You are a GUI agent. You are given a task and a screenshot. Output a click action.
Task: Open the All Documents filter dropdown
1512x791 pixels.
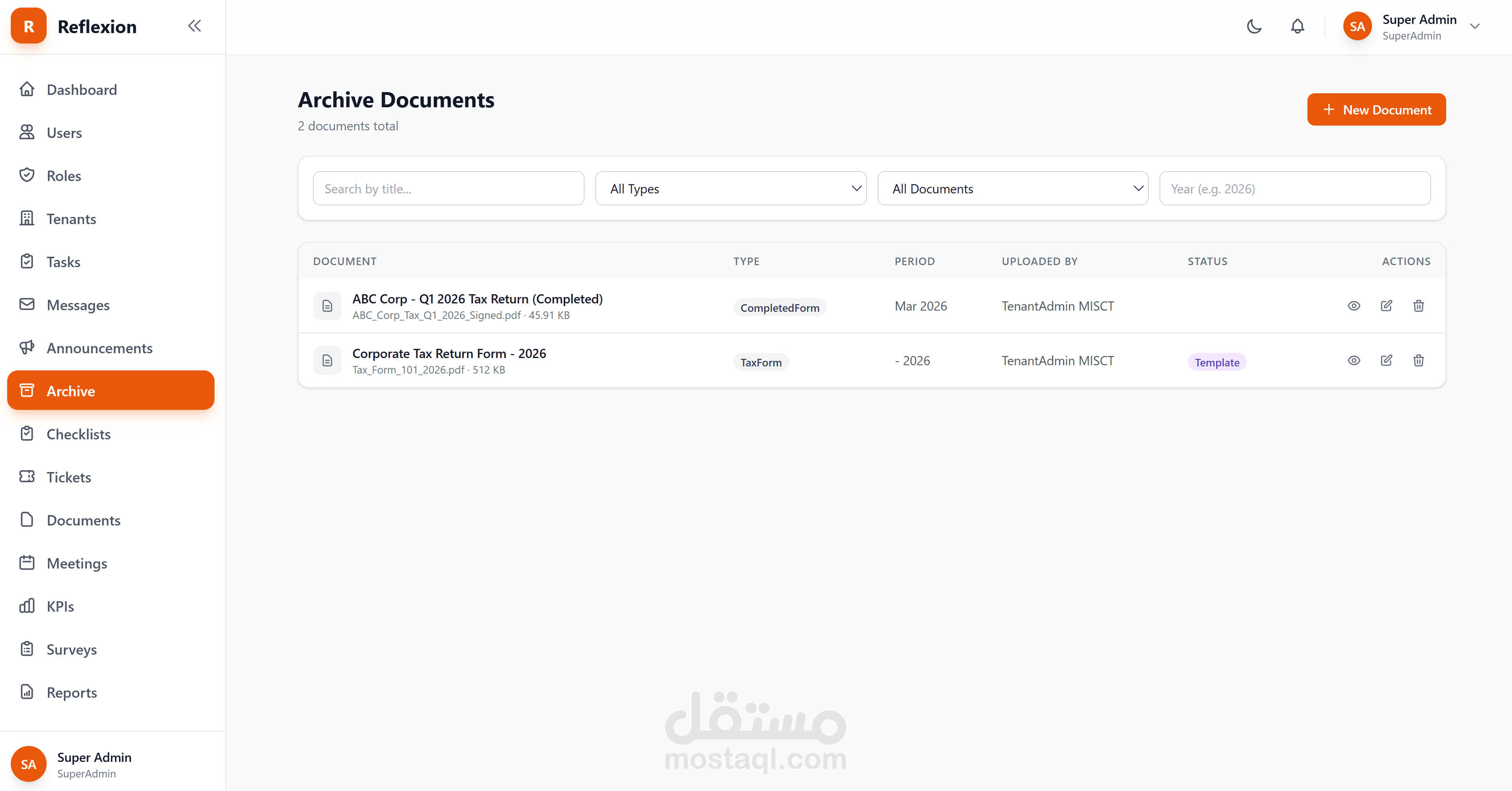tap(1012, 188)
